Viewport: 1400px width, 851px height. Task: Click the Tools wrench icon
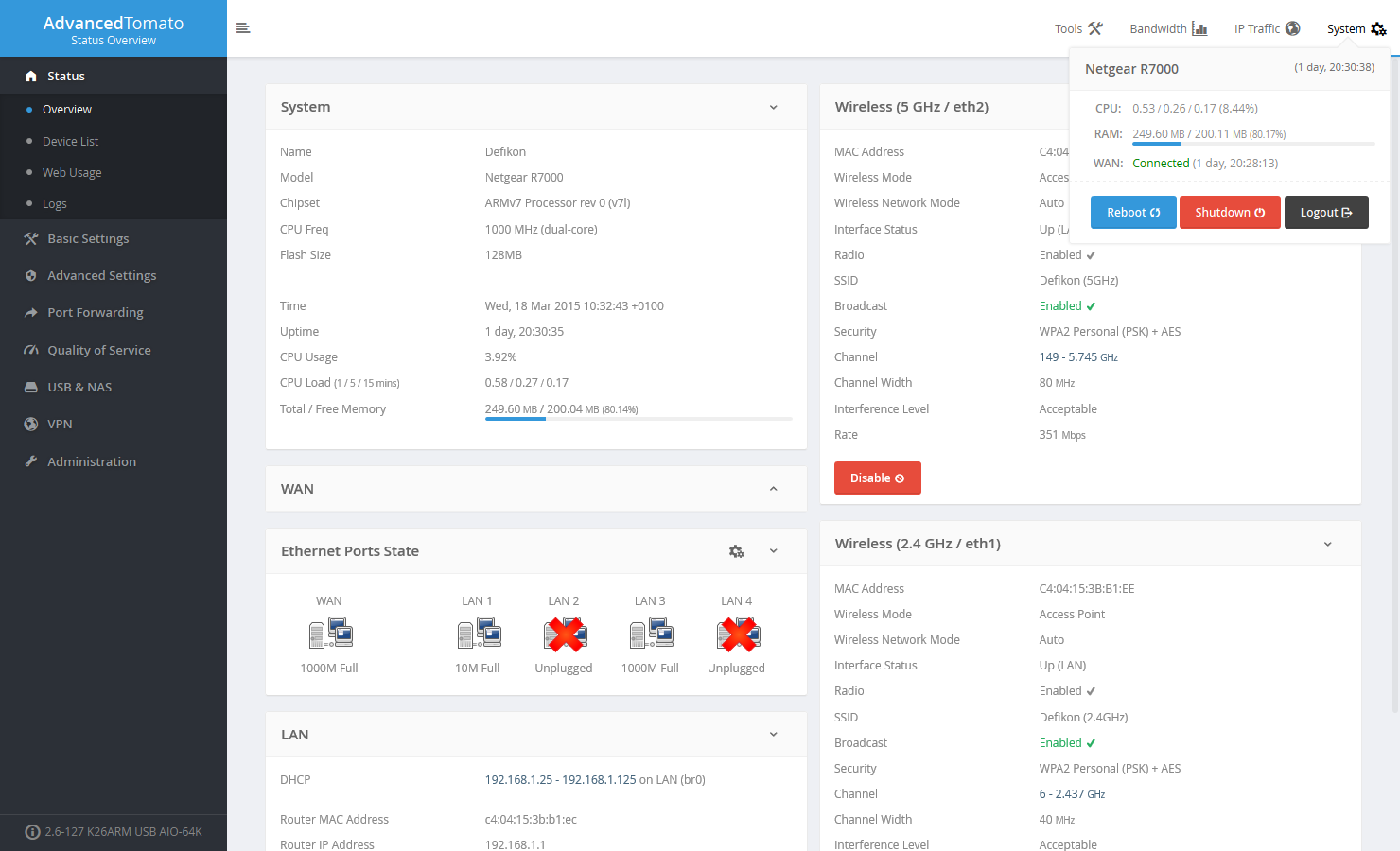click(x=1094, y=28)
